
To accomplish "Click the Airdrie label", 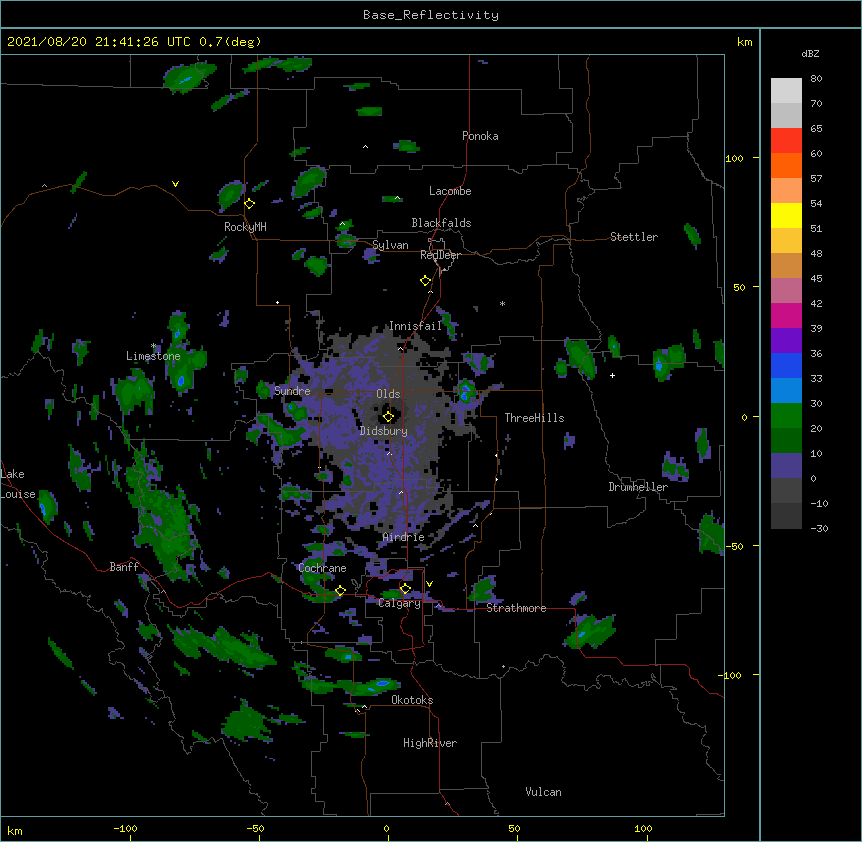I will tap(404, 537).
